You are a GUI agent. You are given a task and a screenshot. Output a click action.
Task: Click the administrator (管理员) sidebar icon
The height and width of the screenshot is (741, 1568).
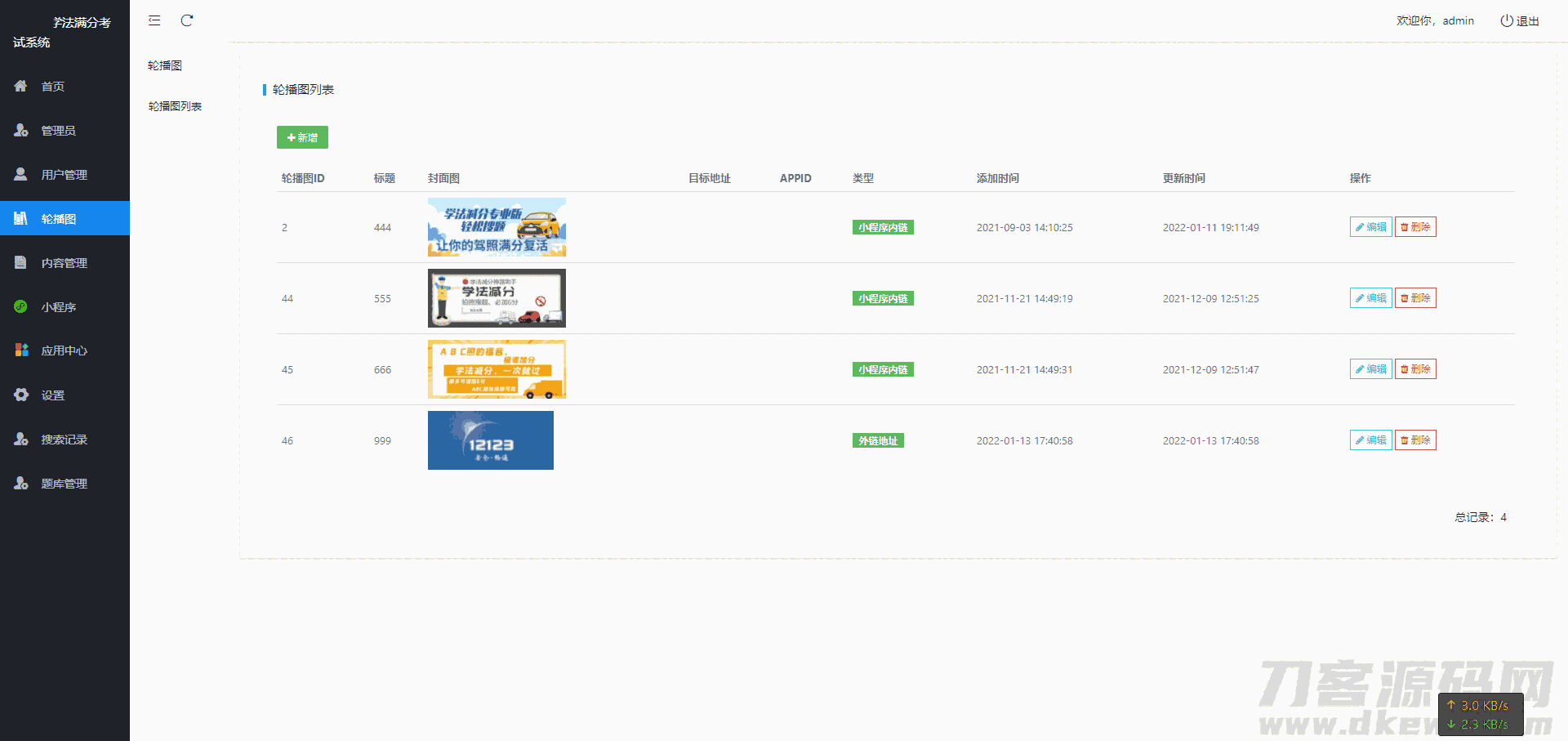pyautogui.click(x=21, y=130)
